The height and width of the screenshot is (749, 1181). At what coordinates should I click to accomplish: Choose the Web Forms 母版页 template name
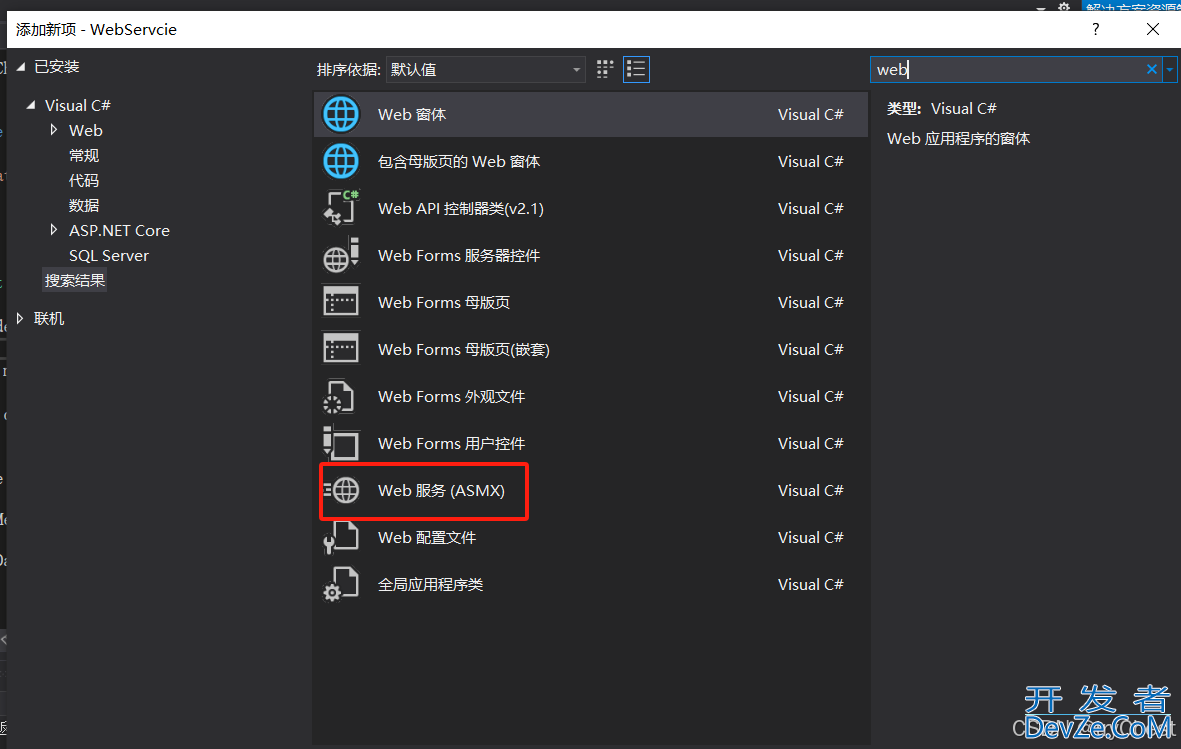444,302
